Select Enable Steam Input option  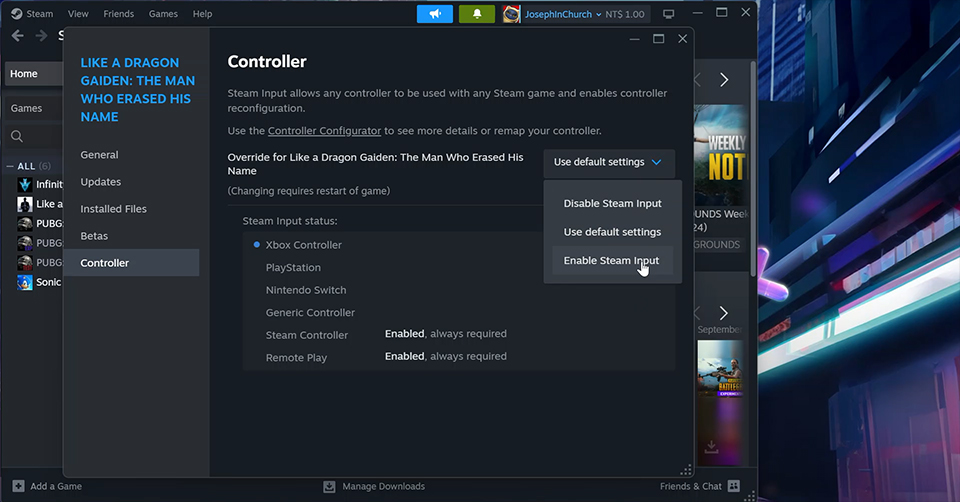[611, 260]
